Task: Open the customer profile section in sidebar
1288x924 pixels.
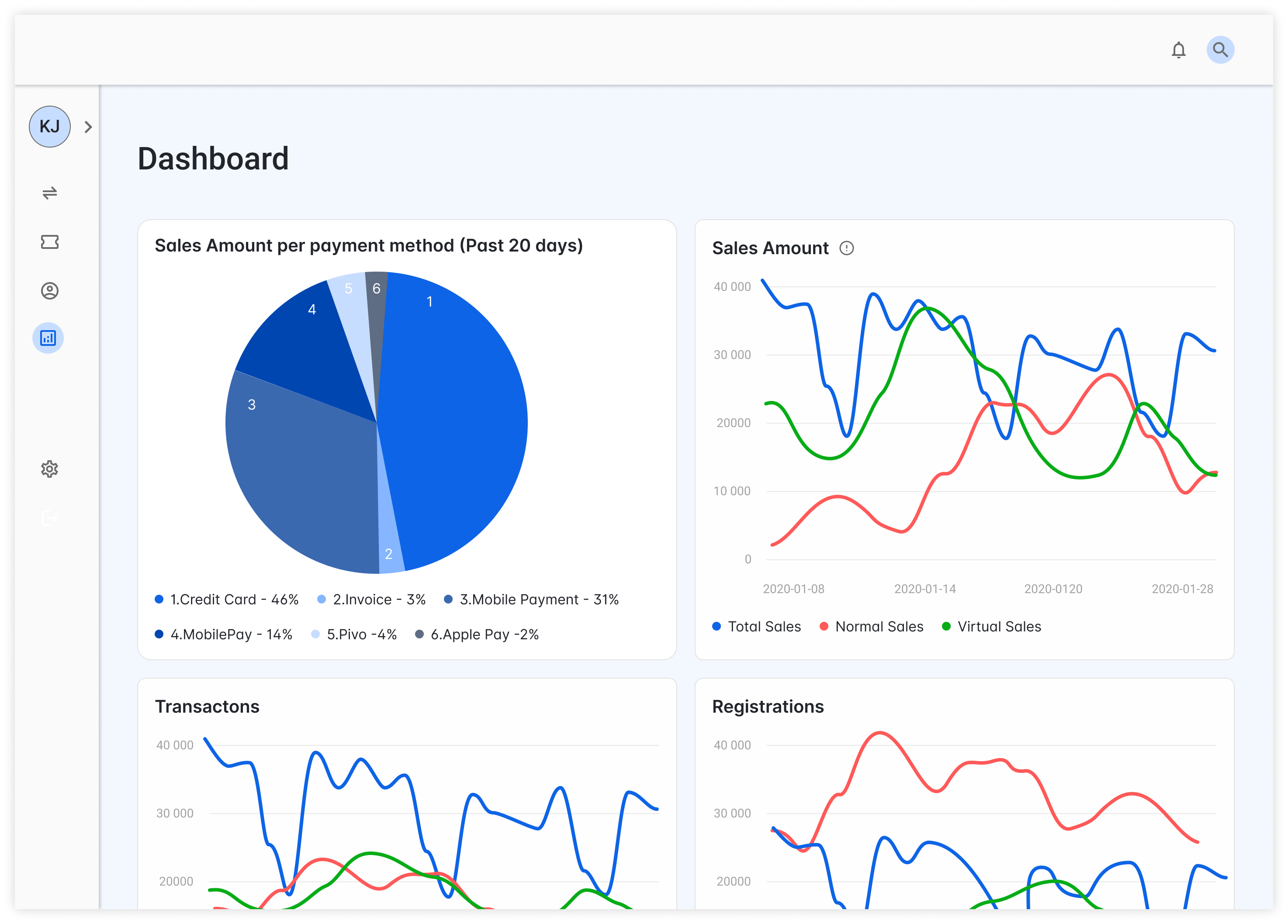Action: pos(50,290)
